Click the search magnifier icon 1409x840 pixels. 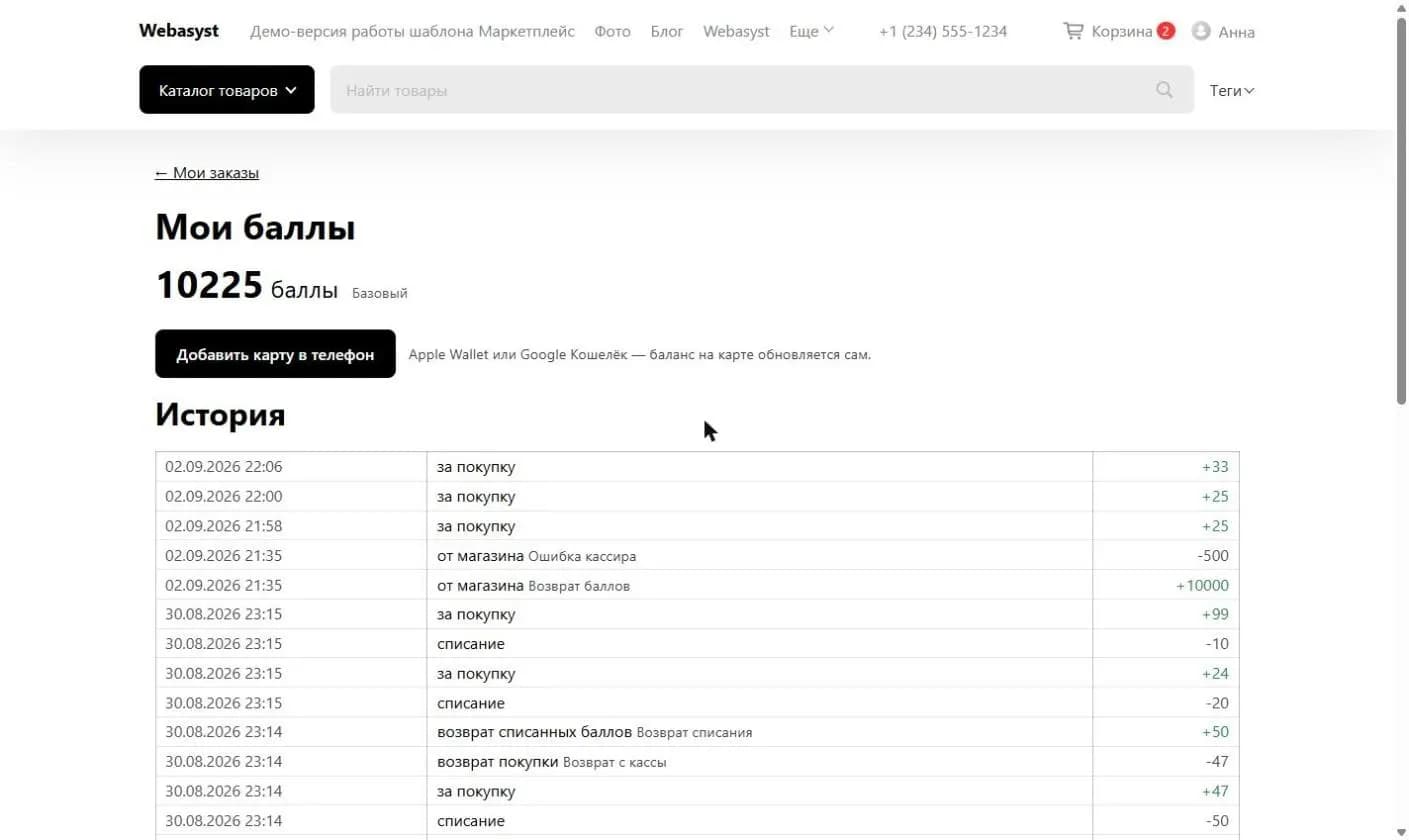click(x=1164, y=90)
